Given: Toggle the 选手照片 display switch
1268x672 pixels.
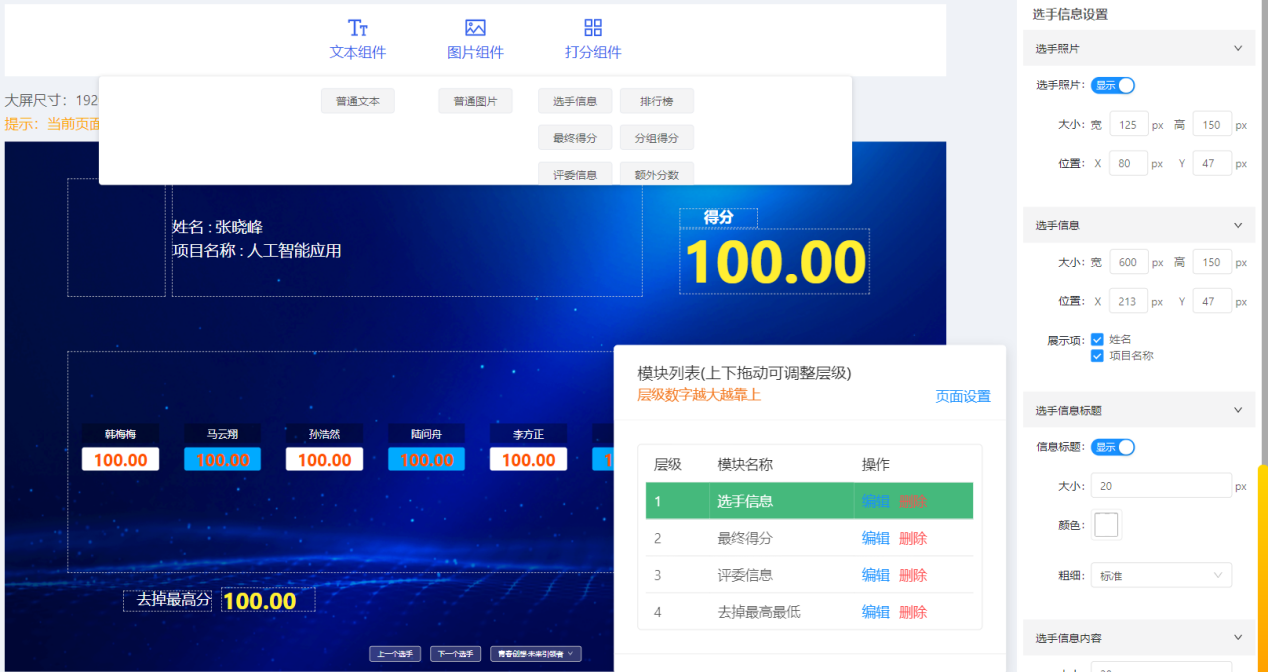Looking at the screenshot, I should coord(1113,86).
